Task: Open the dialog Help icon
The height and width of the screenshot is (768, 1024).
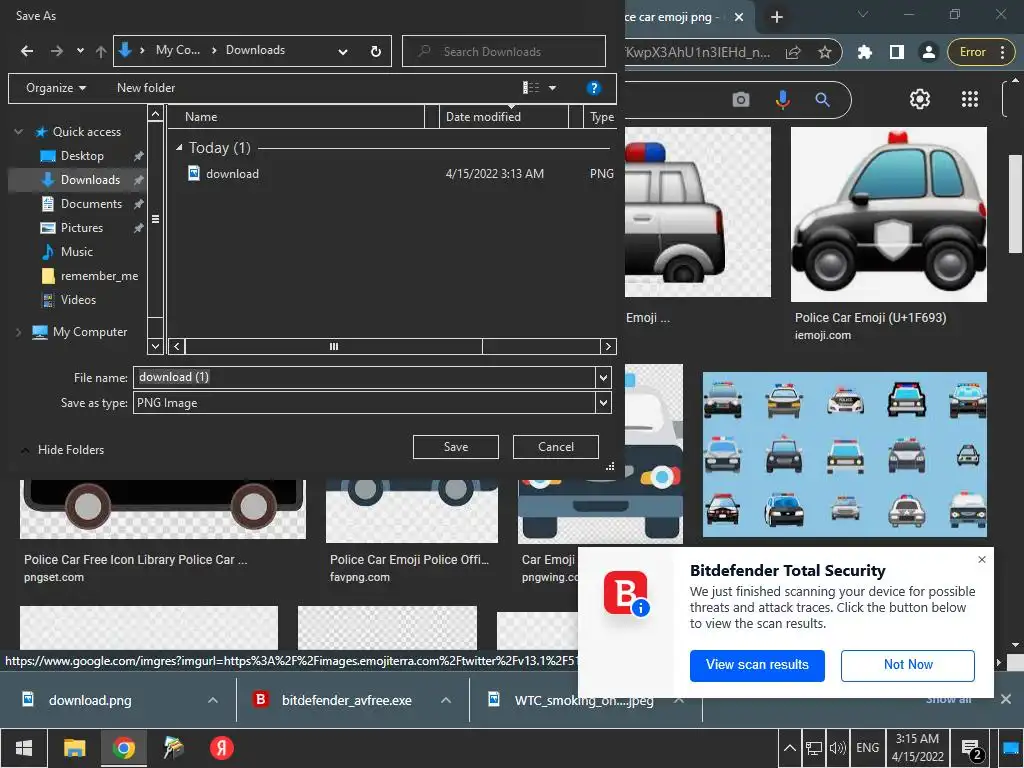Action: point(594,88)
